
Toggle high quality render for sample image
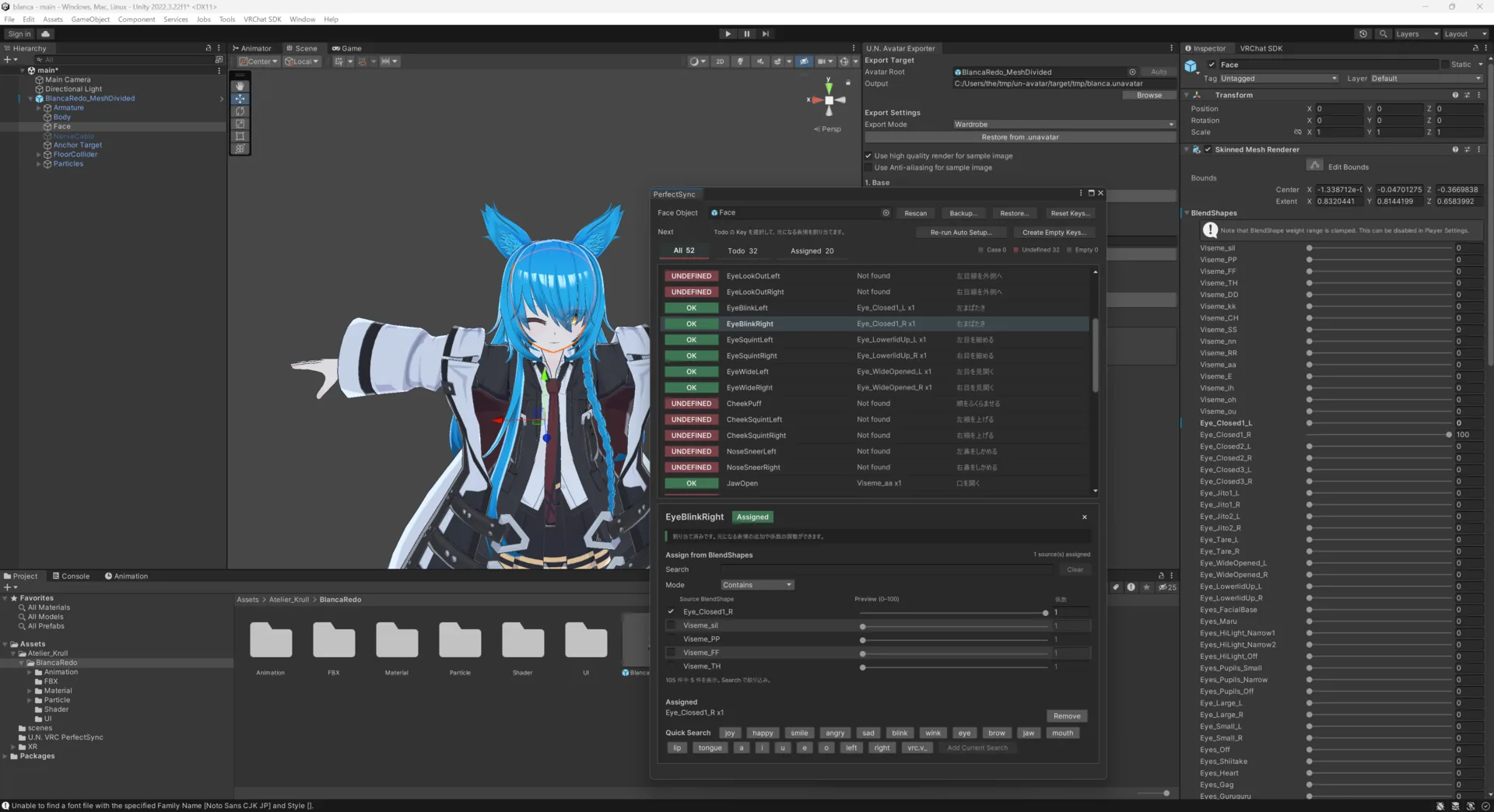pyautogui.click(x=868, y=156)
